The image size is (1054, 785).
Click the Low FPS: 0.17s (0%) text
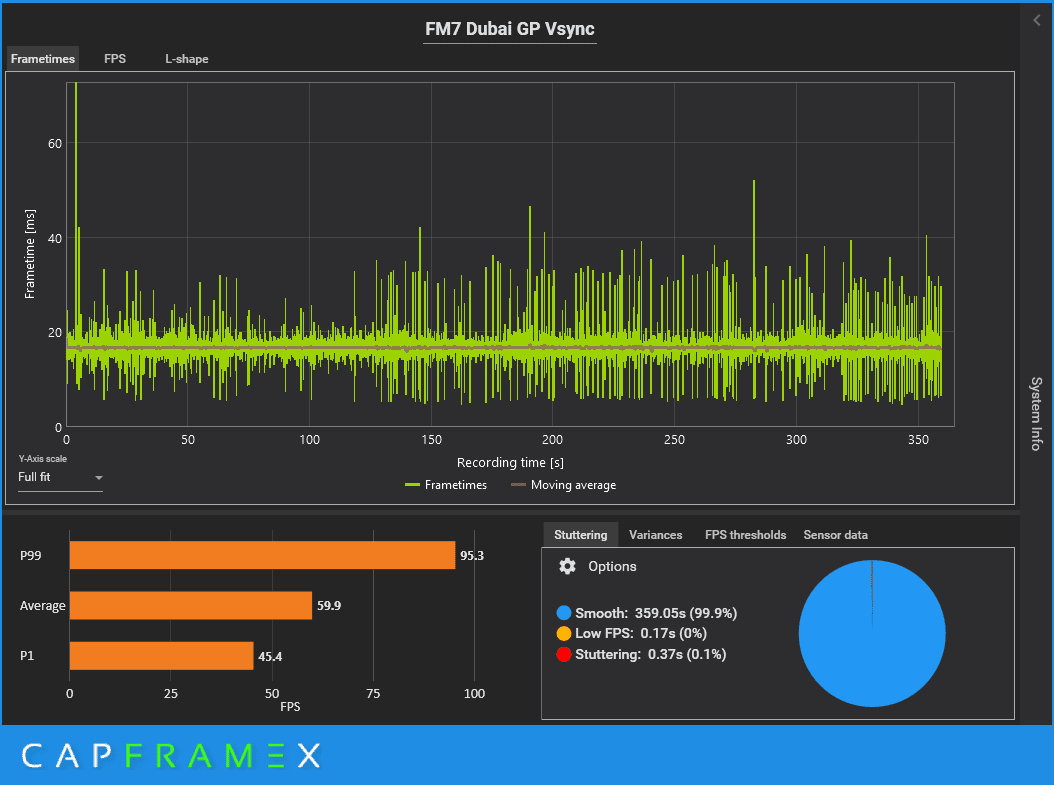641,633
